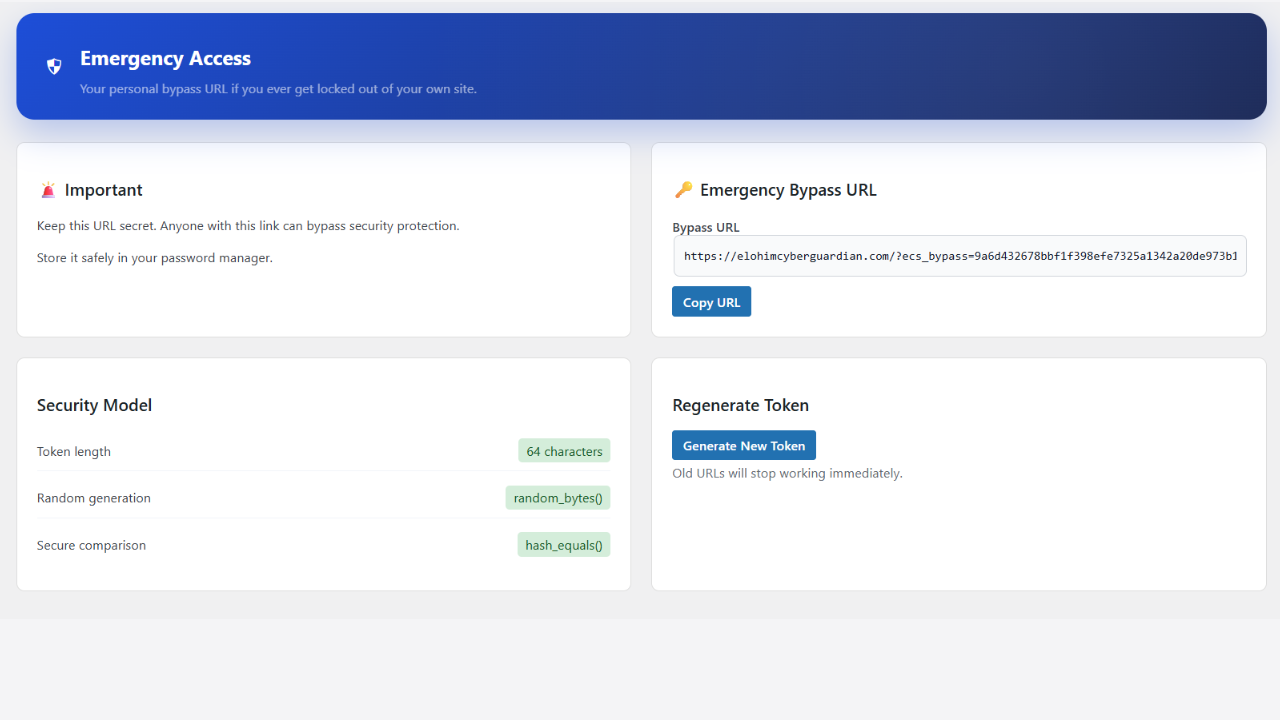Click the '64 characters' badge
Image resolution: width=1280 pixels, height=720 pixels.
pyautogui.click(x=564, y=451)
